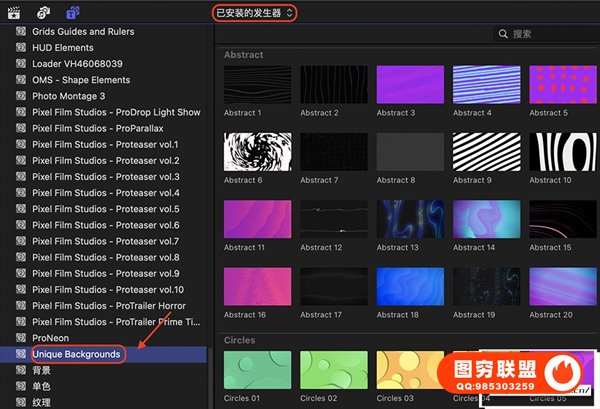
Task: Click the icon beside Photo Montage 3
Action: [20, 96]
